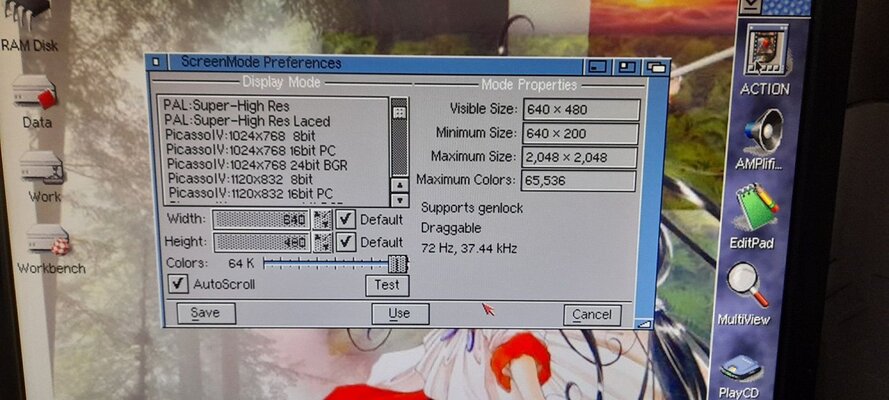This screenshot has width=889, height=400.
Task: Open the Workbench disk icon
Action: [x=49, y=242]
